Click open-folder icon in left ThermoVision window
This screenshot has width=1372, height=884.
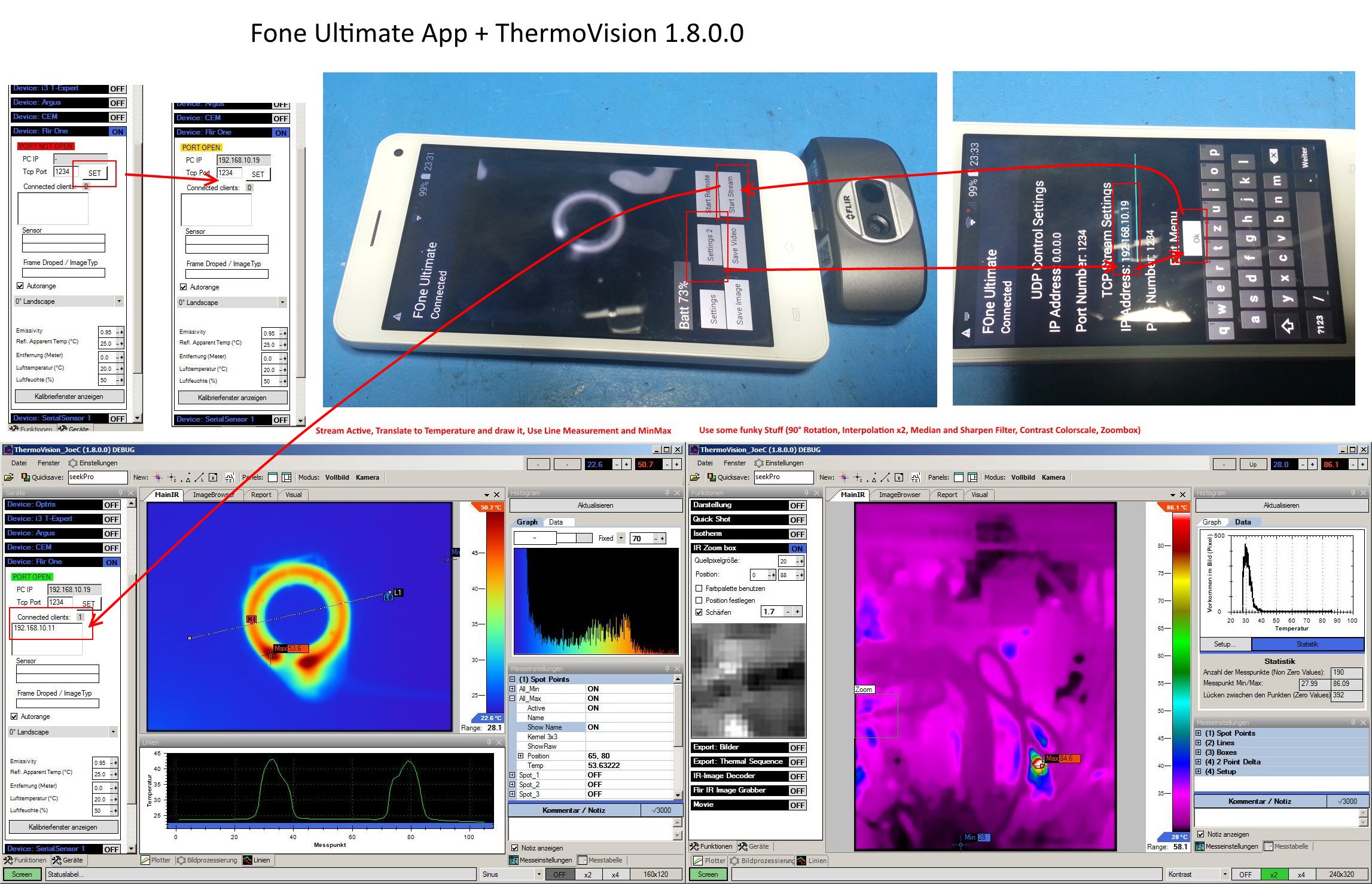[8, 477]
